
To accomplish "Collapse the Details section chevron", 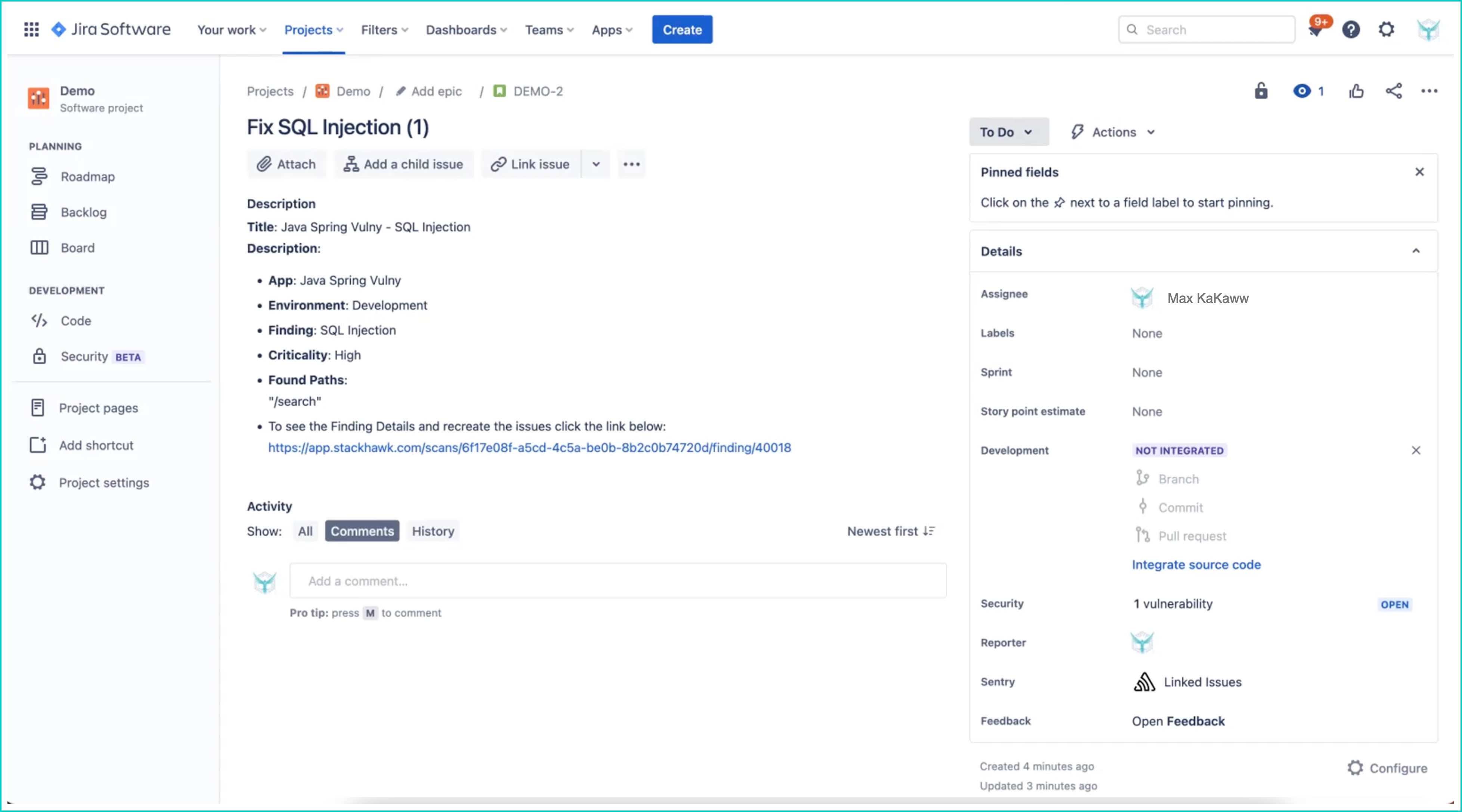I will [x=1416, y=251].
